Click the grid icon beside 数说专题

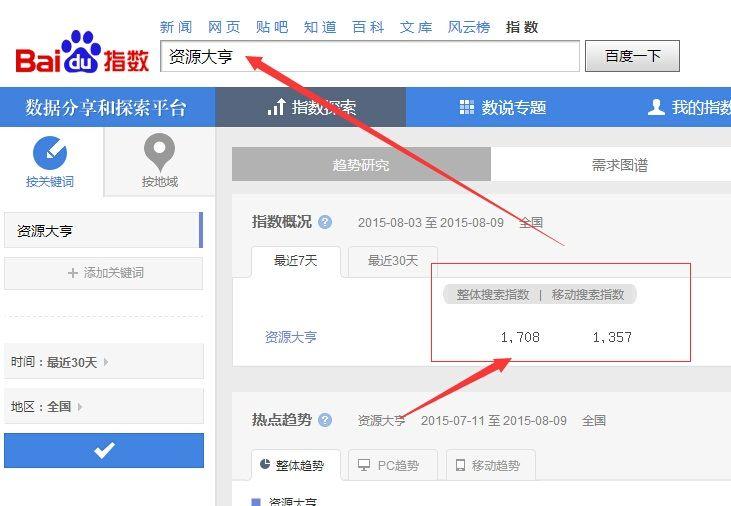[467, 107]
